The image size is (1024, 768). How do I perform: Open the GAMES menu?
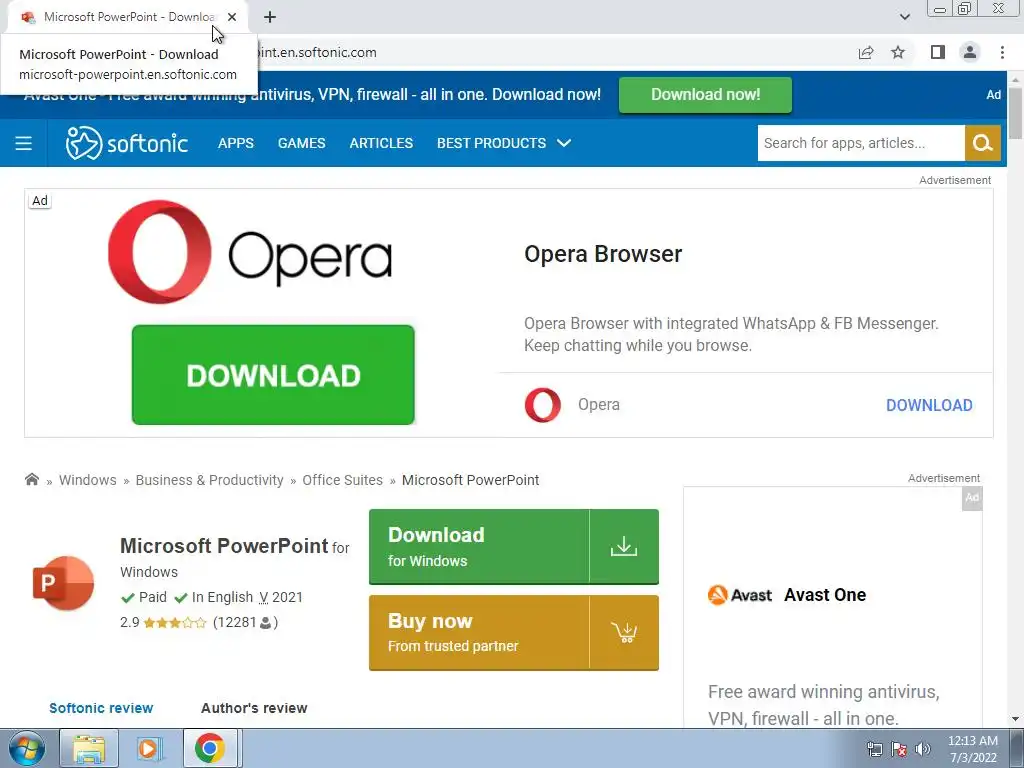[x=302, y=143]
